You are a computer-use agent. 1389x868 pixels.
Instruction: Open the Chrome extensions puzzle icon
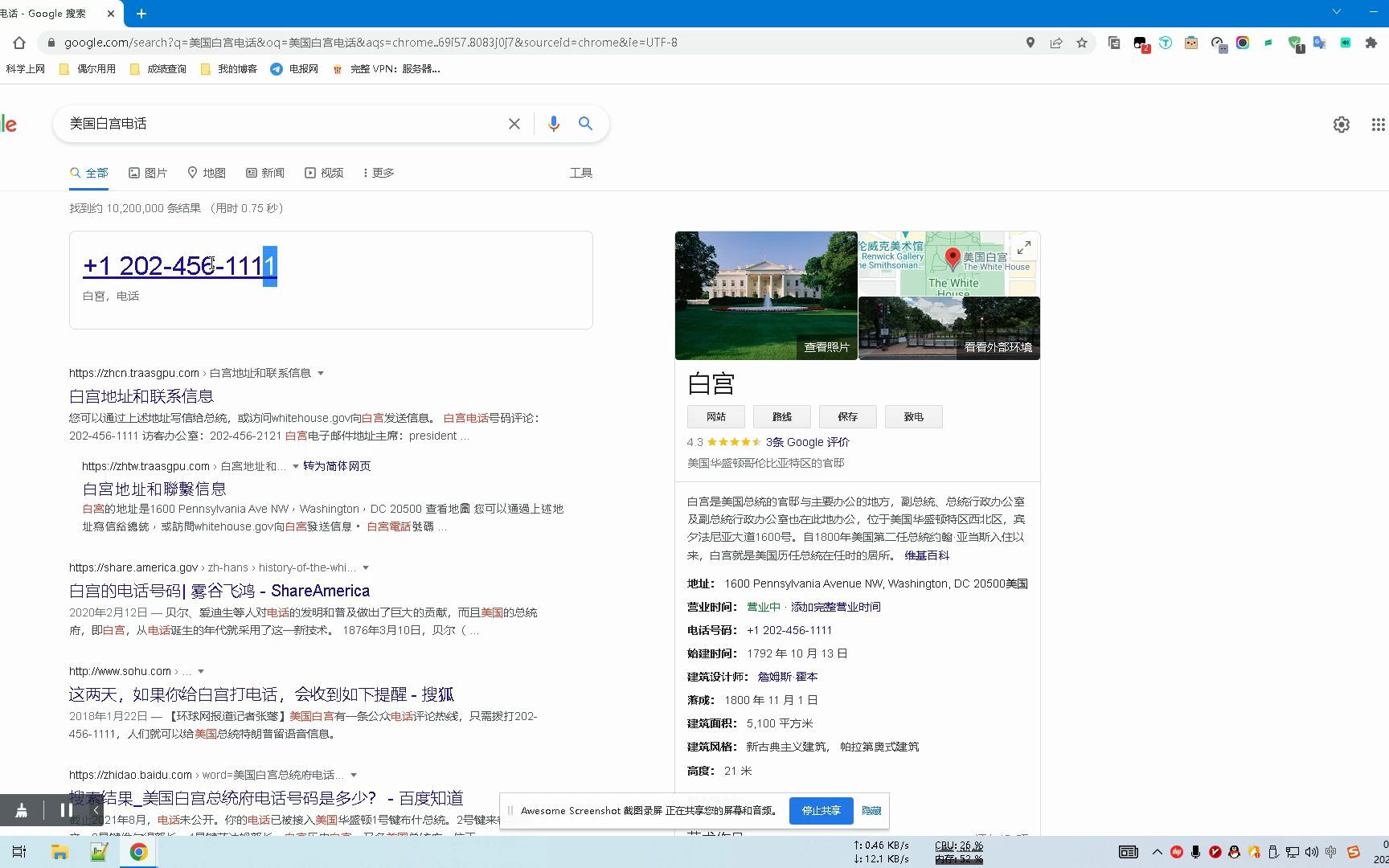pos(1371,43)
